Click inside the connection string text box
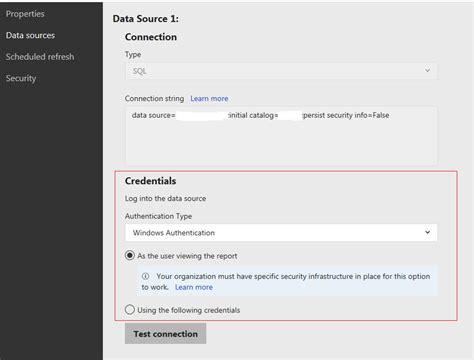Screen dimensions: 474x360 281,135
